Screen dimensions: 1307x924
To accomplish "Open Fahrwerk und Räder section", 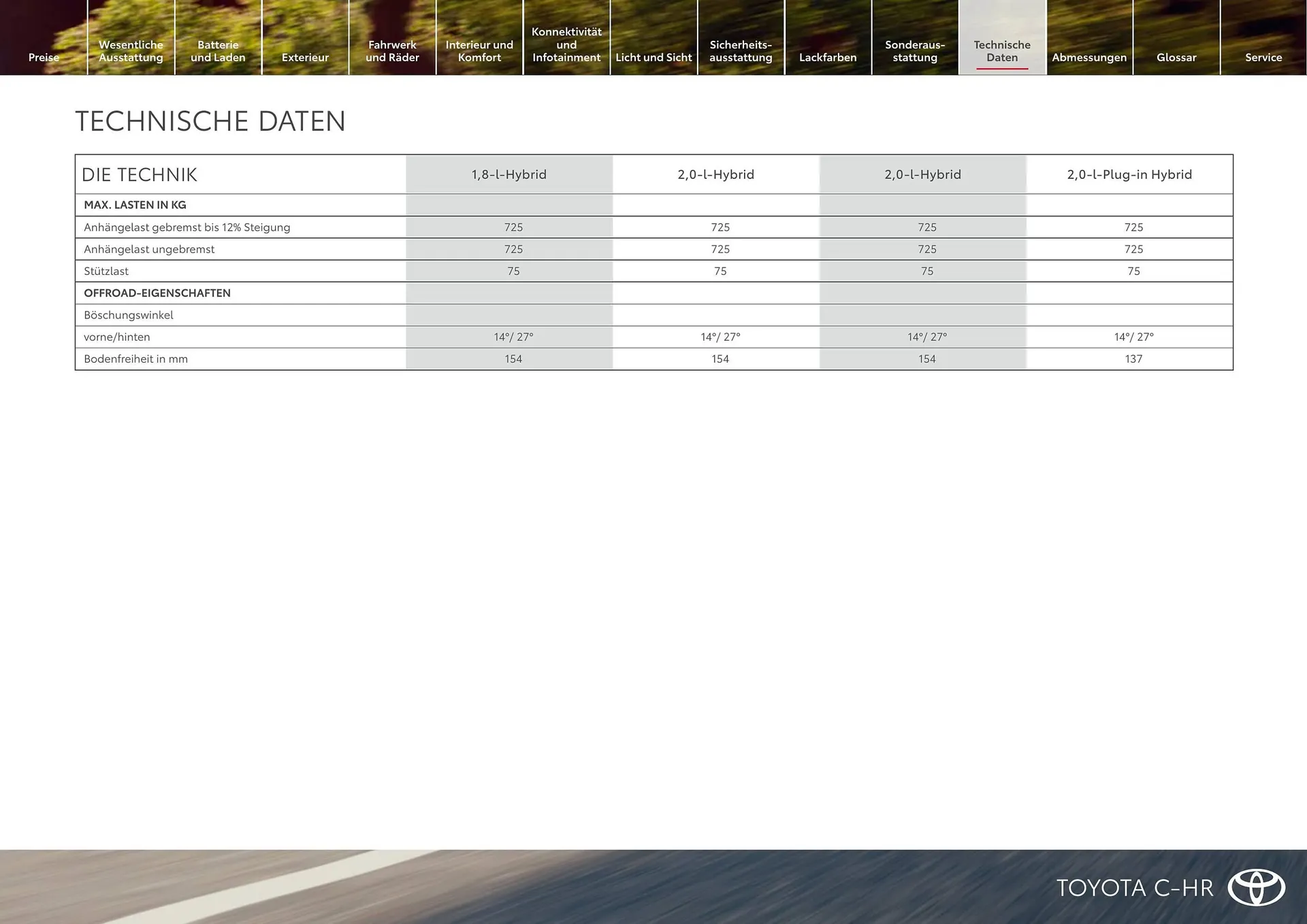I will pyautogui.click(x=392, y=51).
